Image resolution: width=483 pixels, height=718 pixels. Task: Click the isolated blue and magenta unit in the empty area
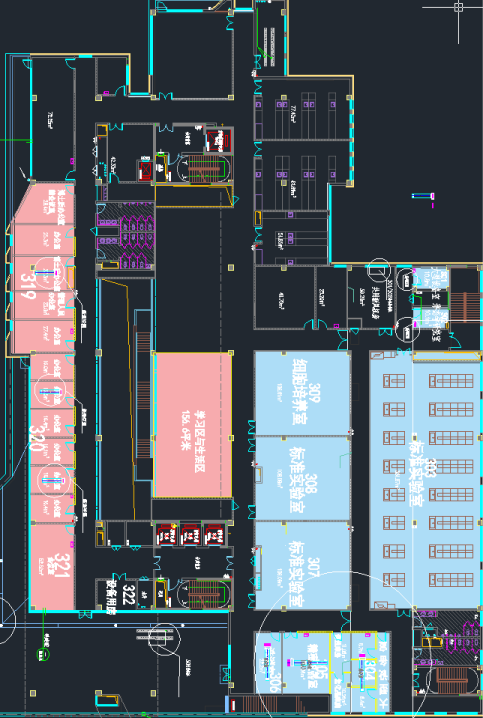(423, 196)
